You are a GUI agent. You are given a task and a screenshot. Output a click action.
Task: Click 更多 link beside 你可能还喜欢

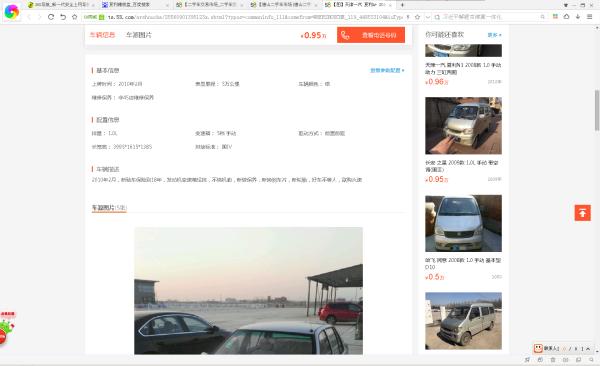(x=494, y=35)
